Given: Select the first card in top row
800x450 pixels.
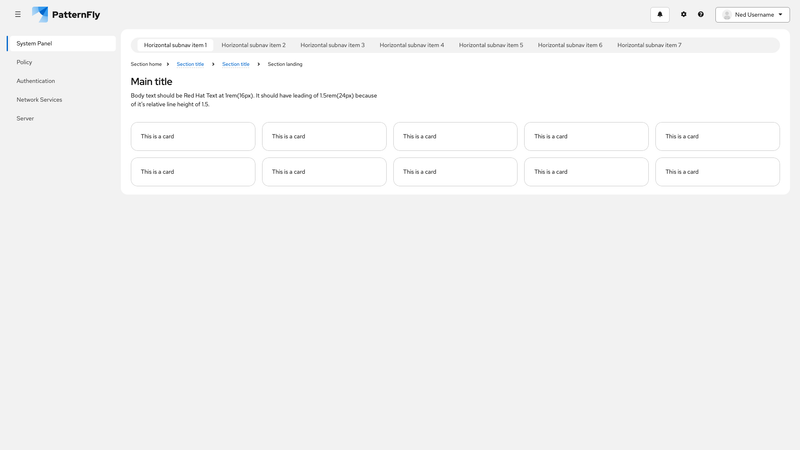Looking at the screenshot, I should [x=193, y=136].
